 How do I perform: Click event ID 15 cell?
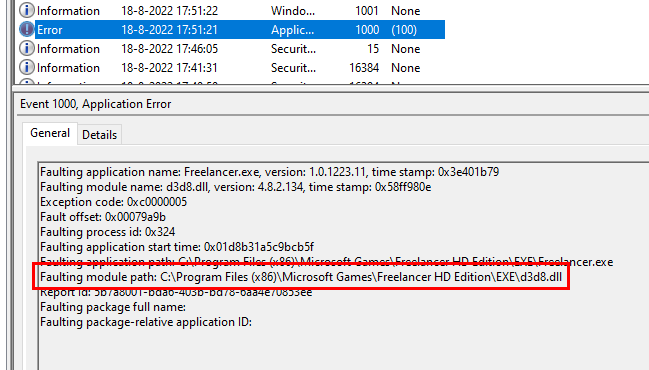point(373,49)
